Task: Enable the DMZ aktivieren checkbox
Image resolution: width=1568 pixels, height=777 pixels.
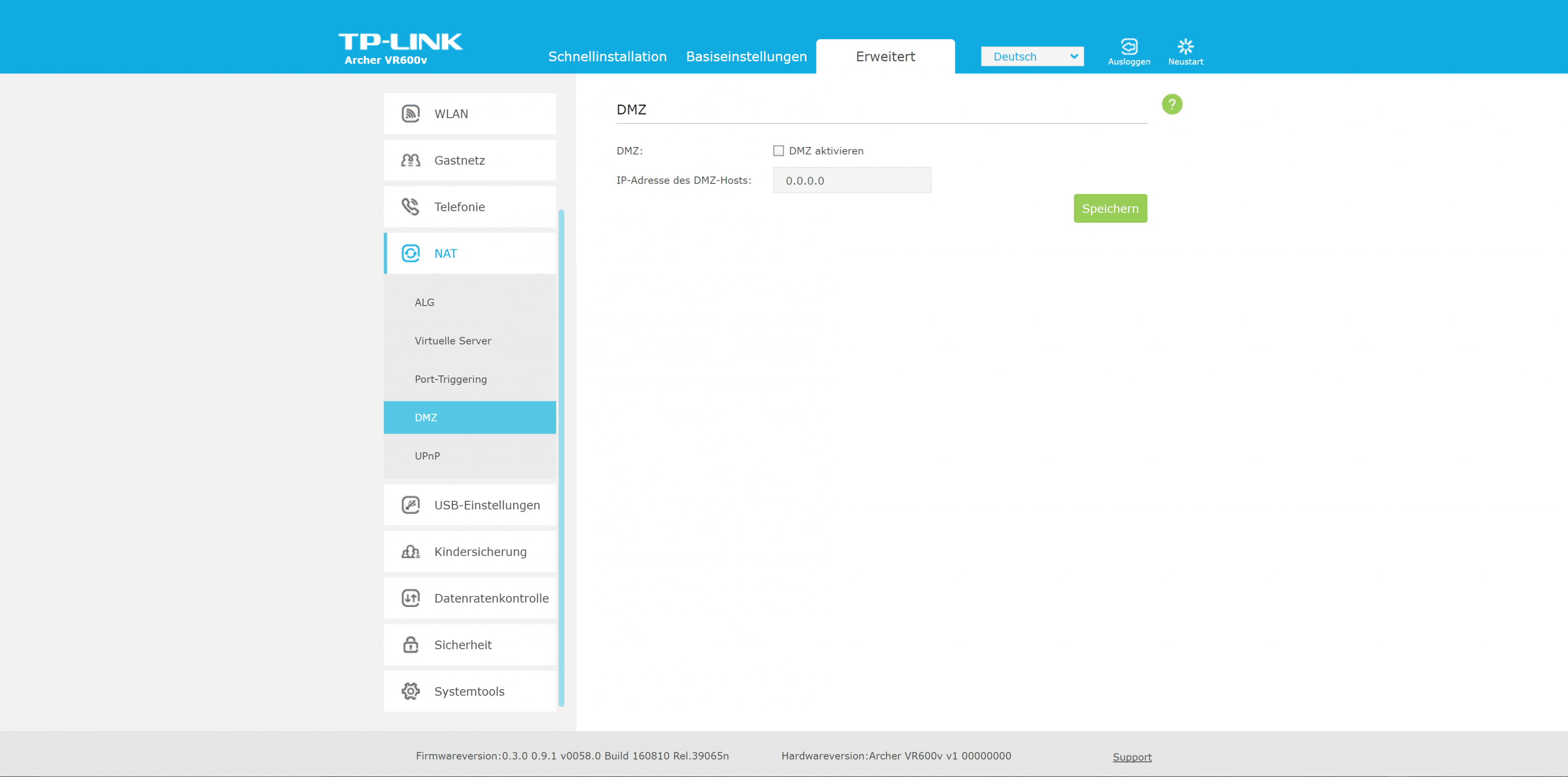Action: (x=779, y=151)
